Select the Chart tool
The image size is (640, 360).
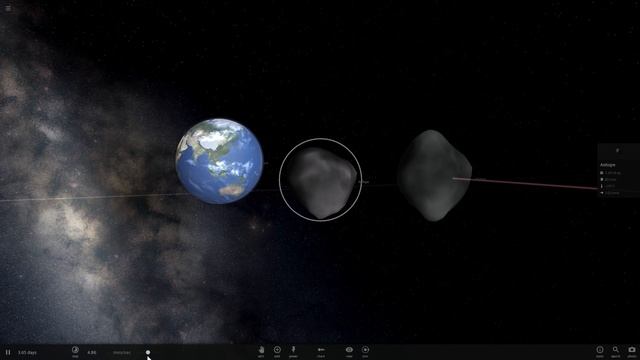[x=321, y=350]
